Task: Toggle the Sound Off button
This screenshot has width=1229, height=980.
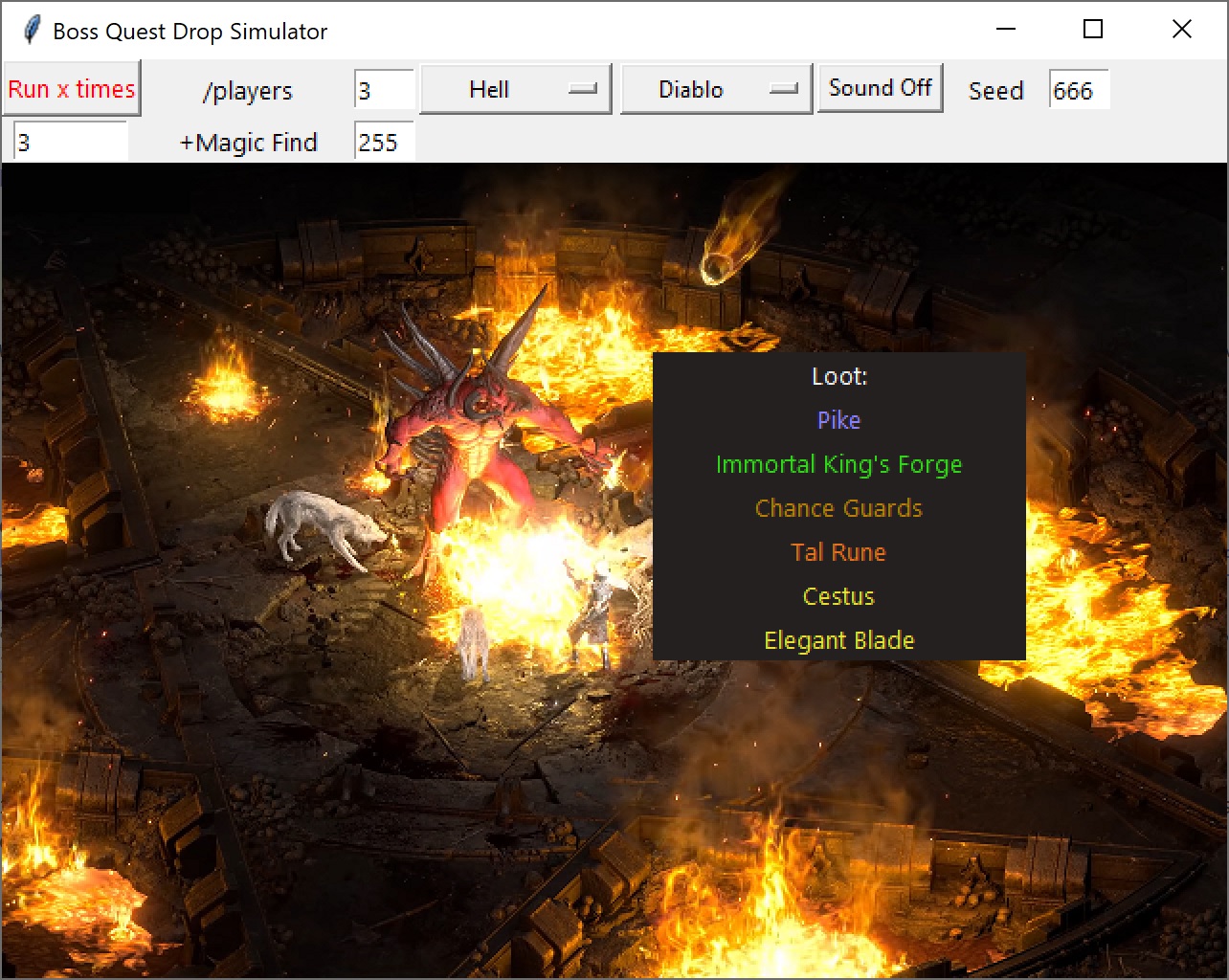Action: pos(880,89)
